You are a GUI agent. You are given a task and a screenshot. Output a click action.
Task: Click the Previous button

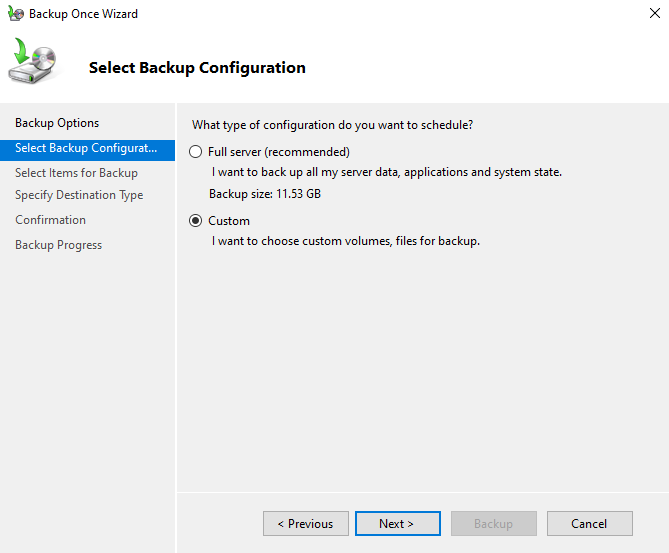tap(305, 524)
